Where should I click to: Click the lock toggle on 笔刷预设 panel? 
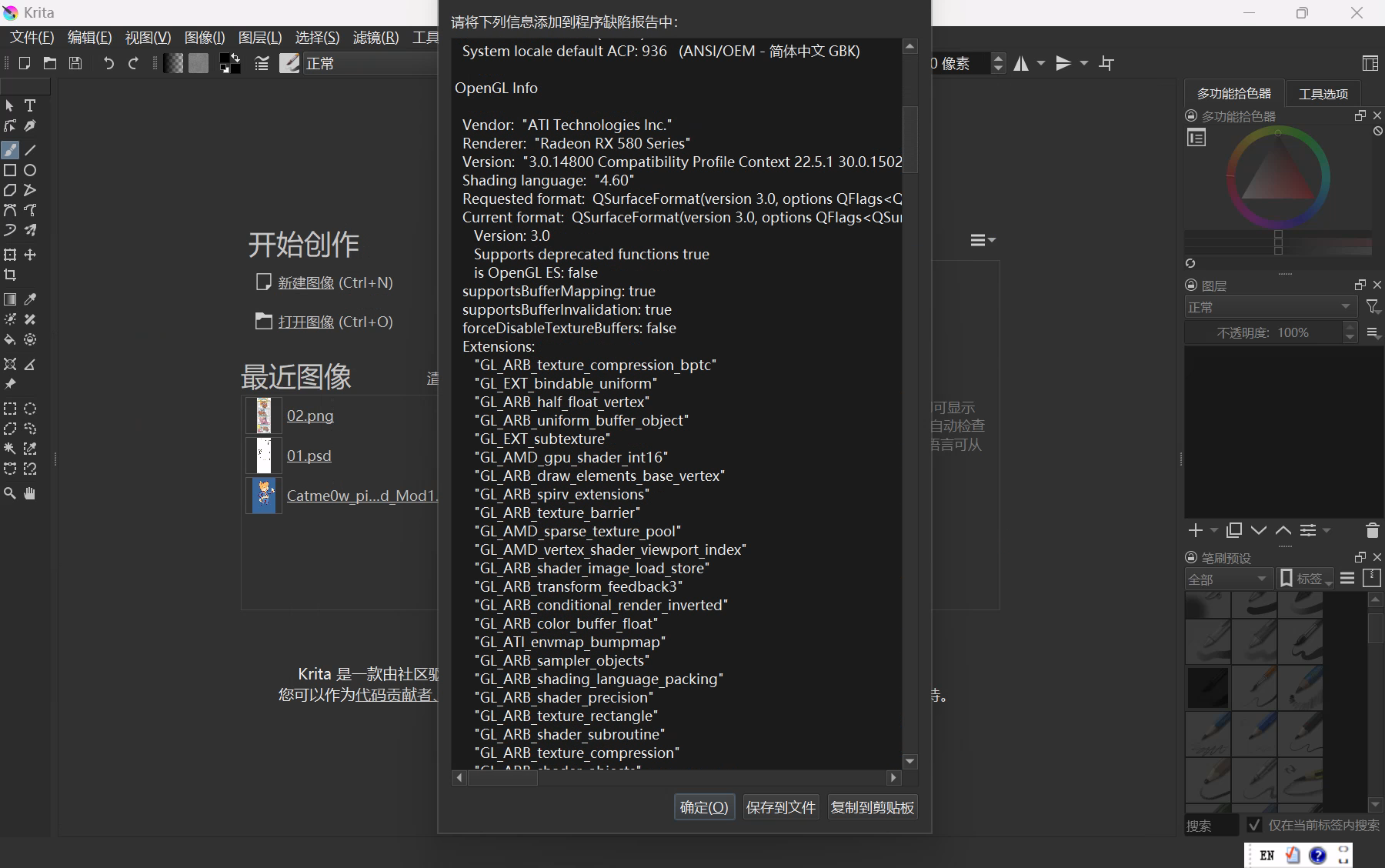click(x=1190, y=557)
